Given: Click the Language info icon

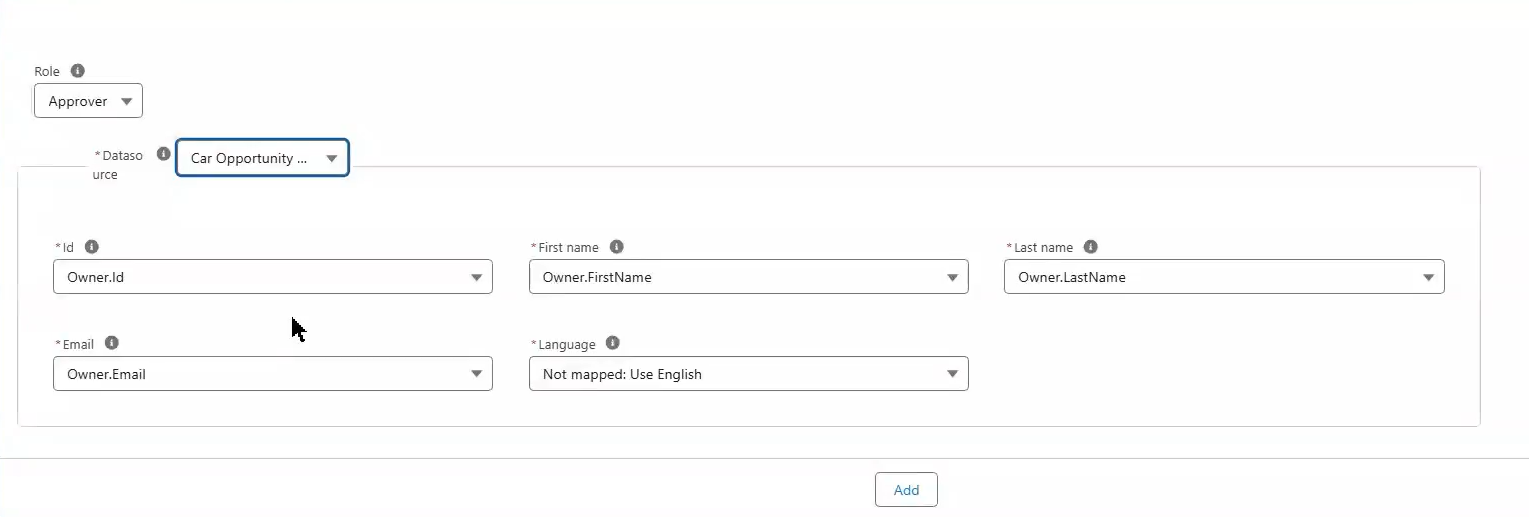Looking at the screenshot, I should 613,343.
